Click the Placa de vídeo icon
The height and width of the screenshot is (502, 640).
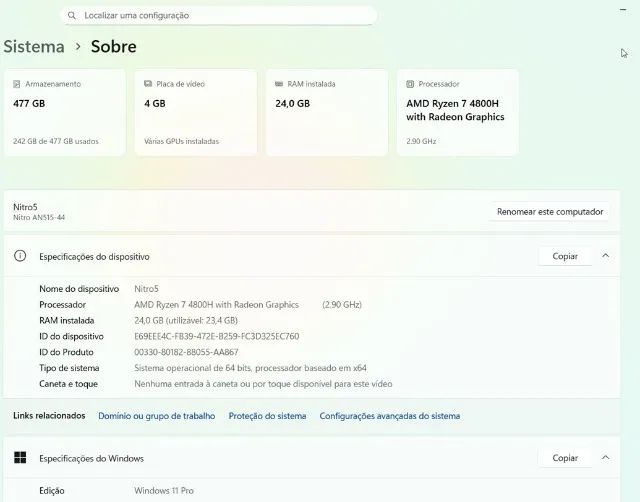(x=148, y=84)
